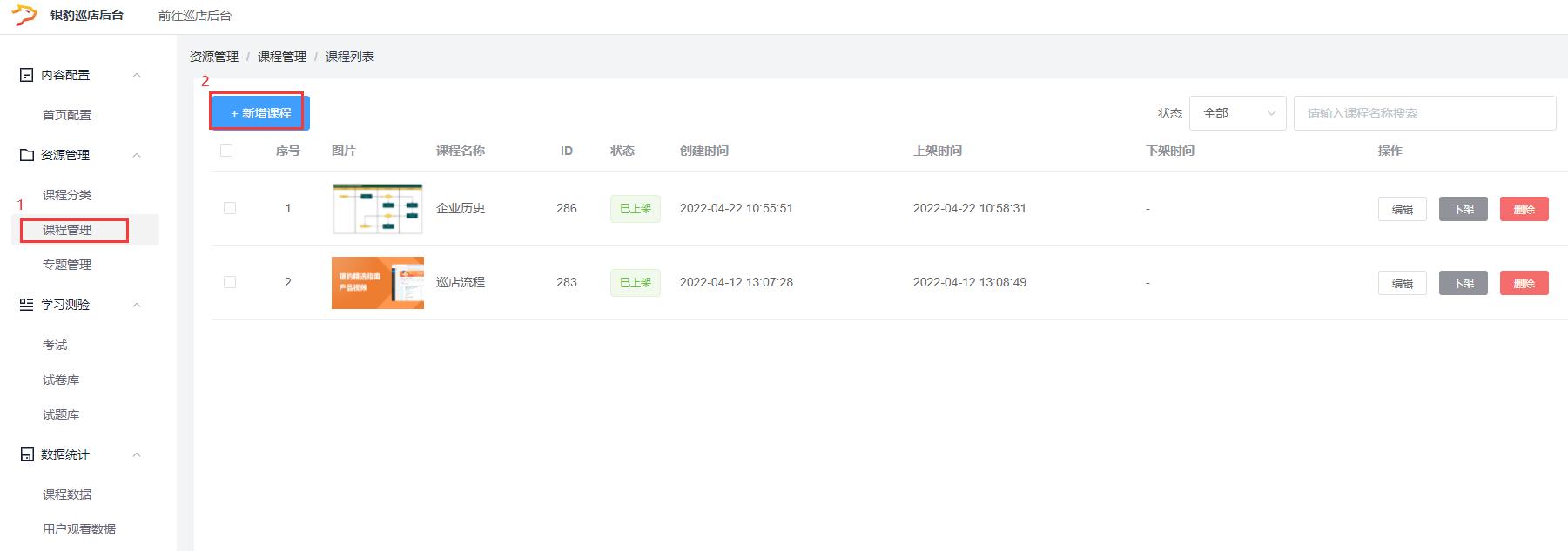1568x551 pixels.
Task: Collapse the 内容配置 menu section
Action: tap(137, 76)
